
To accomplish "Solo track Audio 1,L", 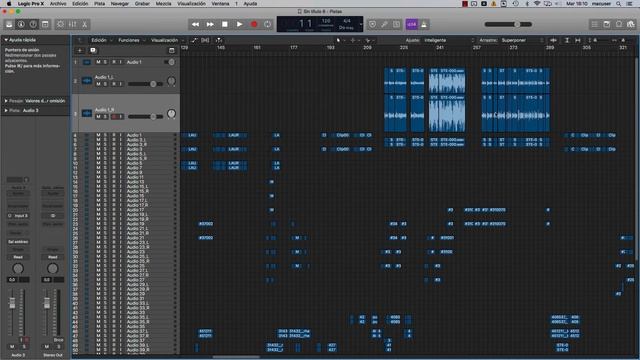I will tap(105, 84).
